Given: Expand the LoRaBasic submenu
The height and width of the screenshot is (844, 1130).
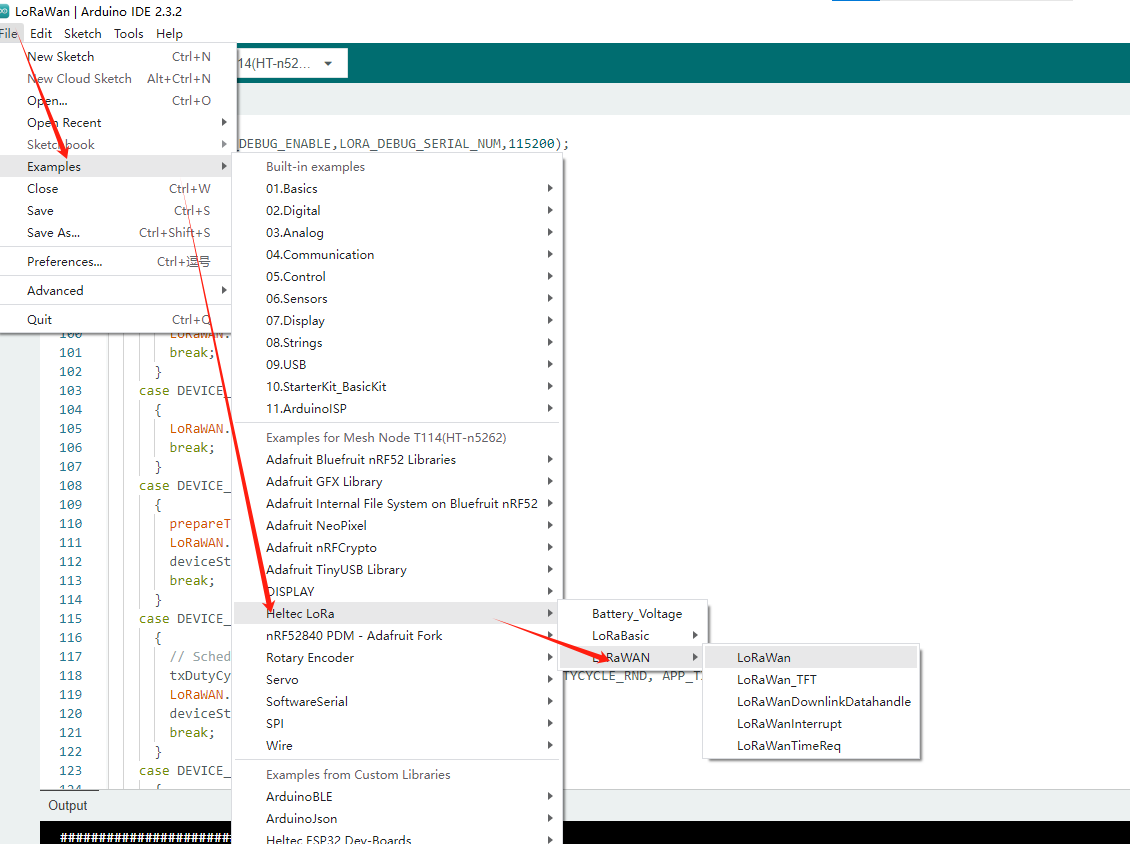Looking at the screenshot, I should click(x=620, y=636).
